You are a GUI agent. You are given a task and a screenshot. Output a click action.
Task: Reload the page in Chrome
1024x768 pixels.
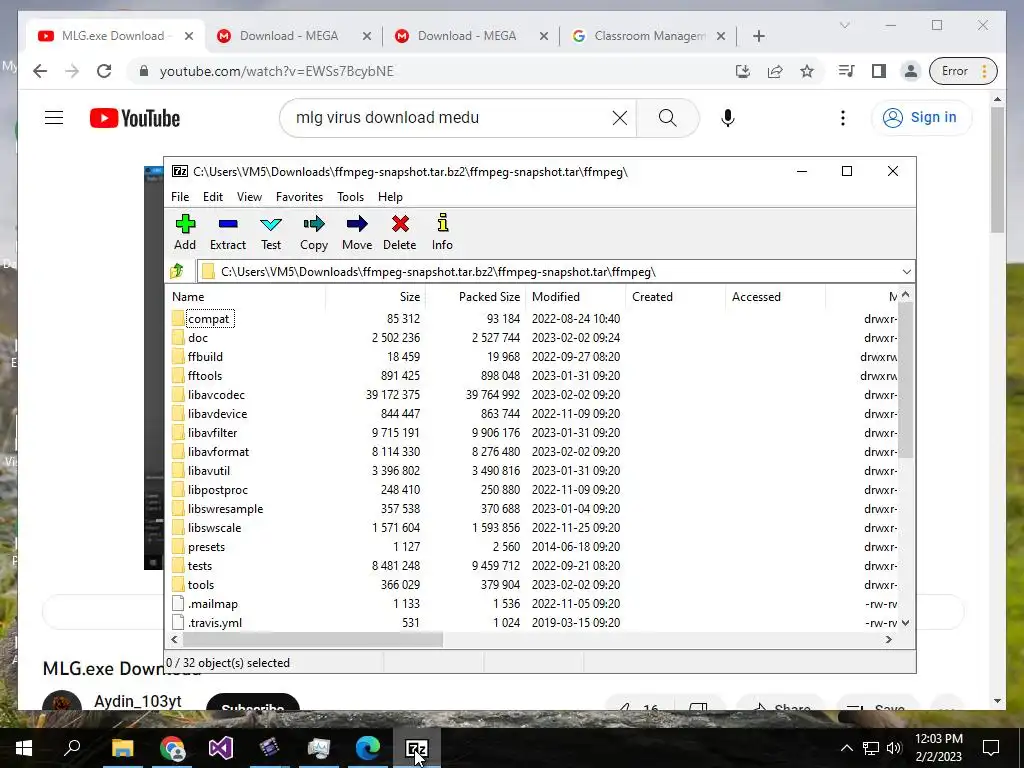pos(104,71)
